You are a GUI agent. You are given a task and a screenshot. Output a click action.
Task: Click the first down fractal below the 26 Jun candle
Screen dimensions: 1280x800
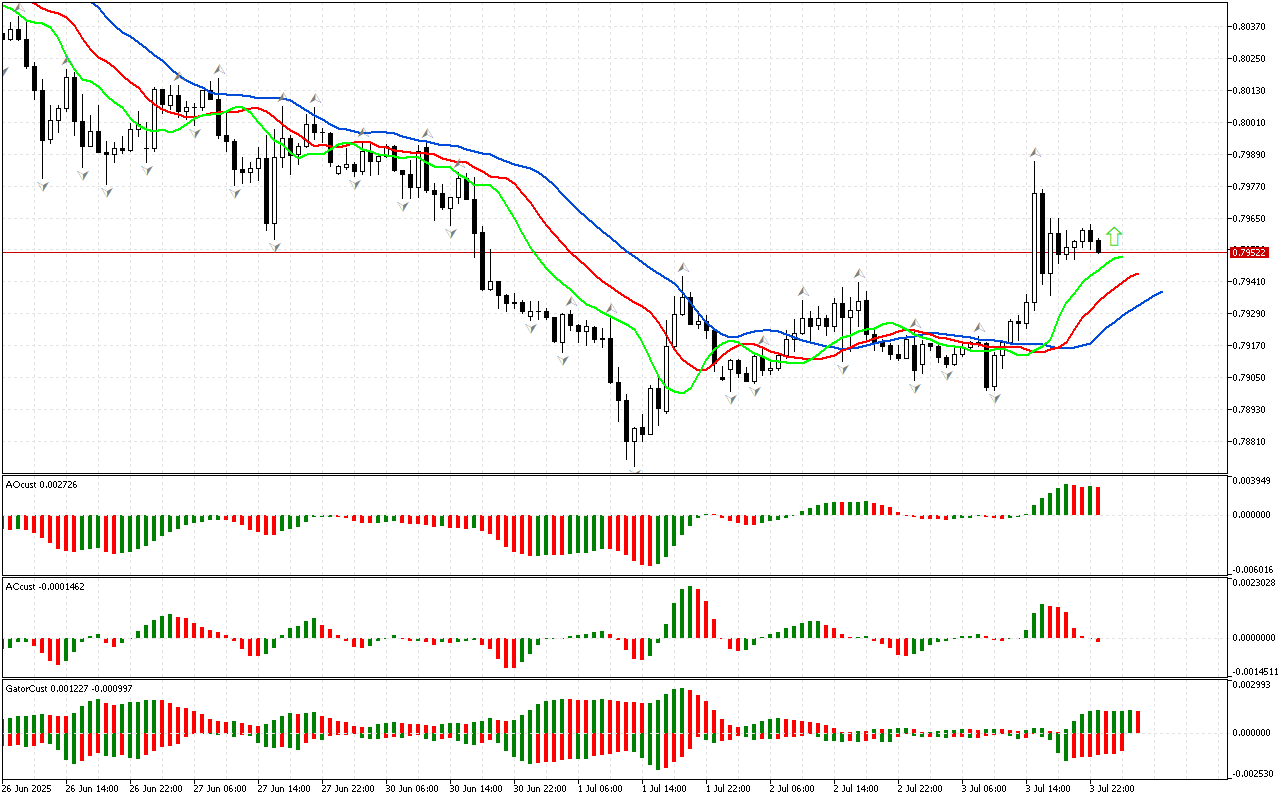tap(43, 186)
